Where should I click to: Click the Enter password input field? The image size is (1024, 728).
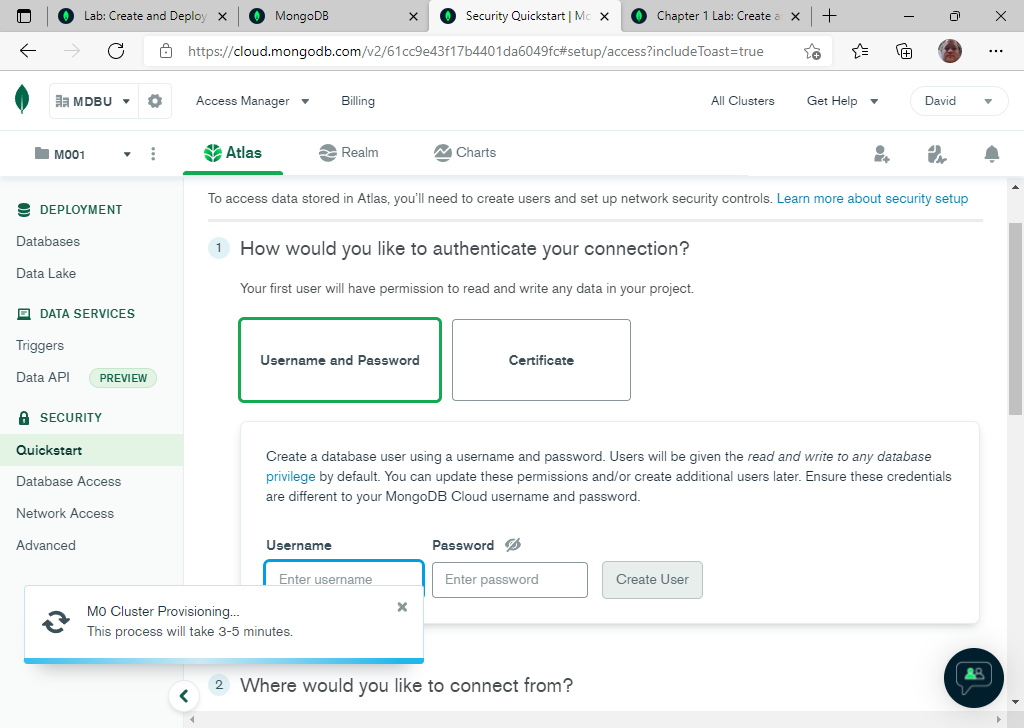tap(509, 580)
